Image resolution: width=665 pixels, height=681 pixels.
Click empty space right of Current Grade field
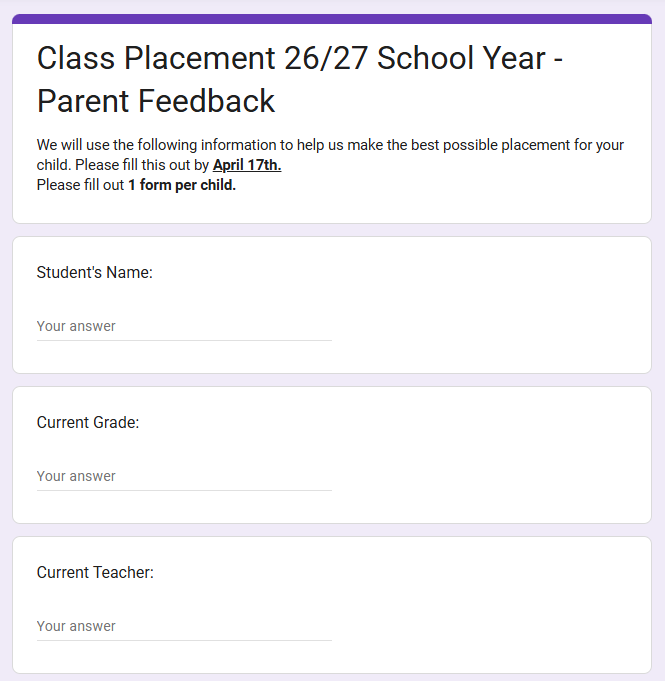(x=490, y=476)
